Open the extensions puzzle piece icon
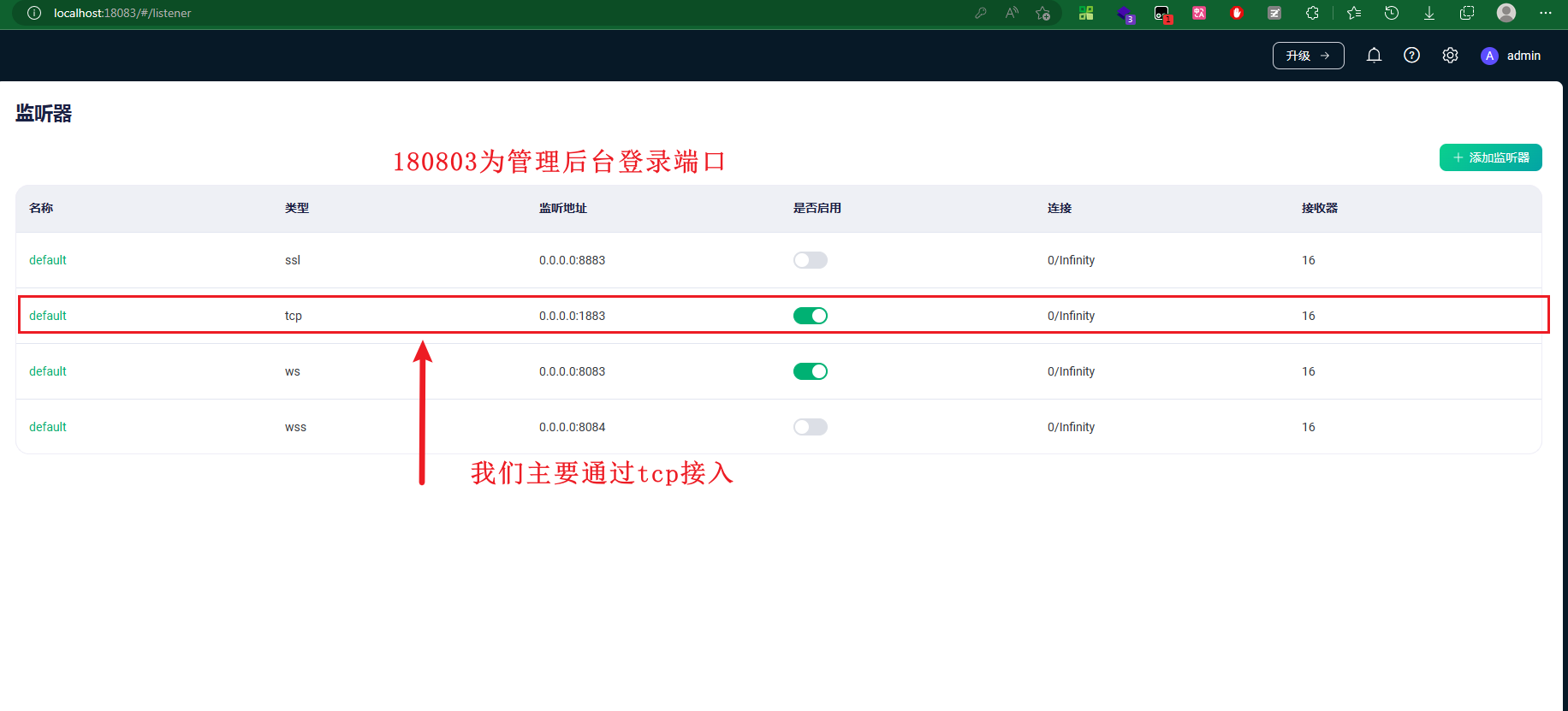 tap(1312, 13)
